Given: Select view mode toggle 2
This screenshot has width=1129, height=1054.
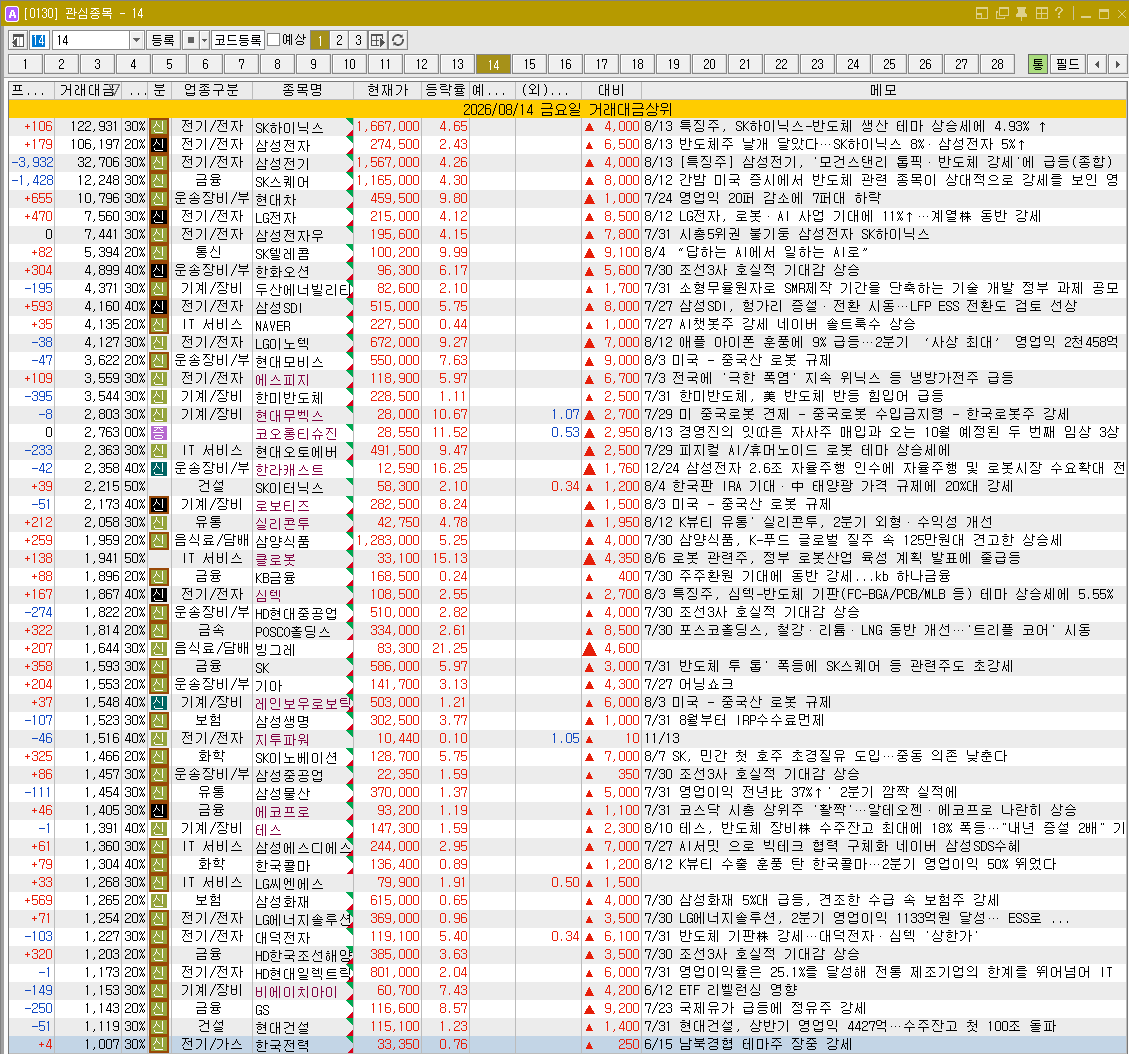Looking at the screenshot, I should pos(339,40).
